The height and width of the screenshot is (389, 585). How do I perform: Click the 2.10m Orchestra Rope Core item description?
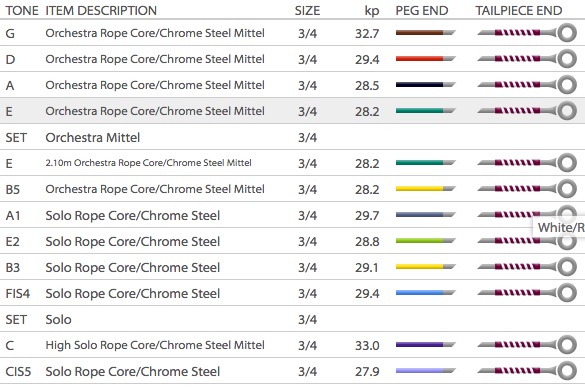point(148,163)
